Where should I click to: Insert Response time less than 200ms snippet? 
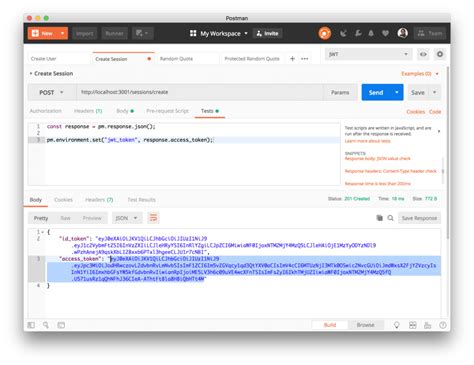click(377, 184)
